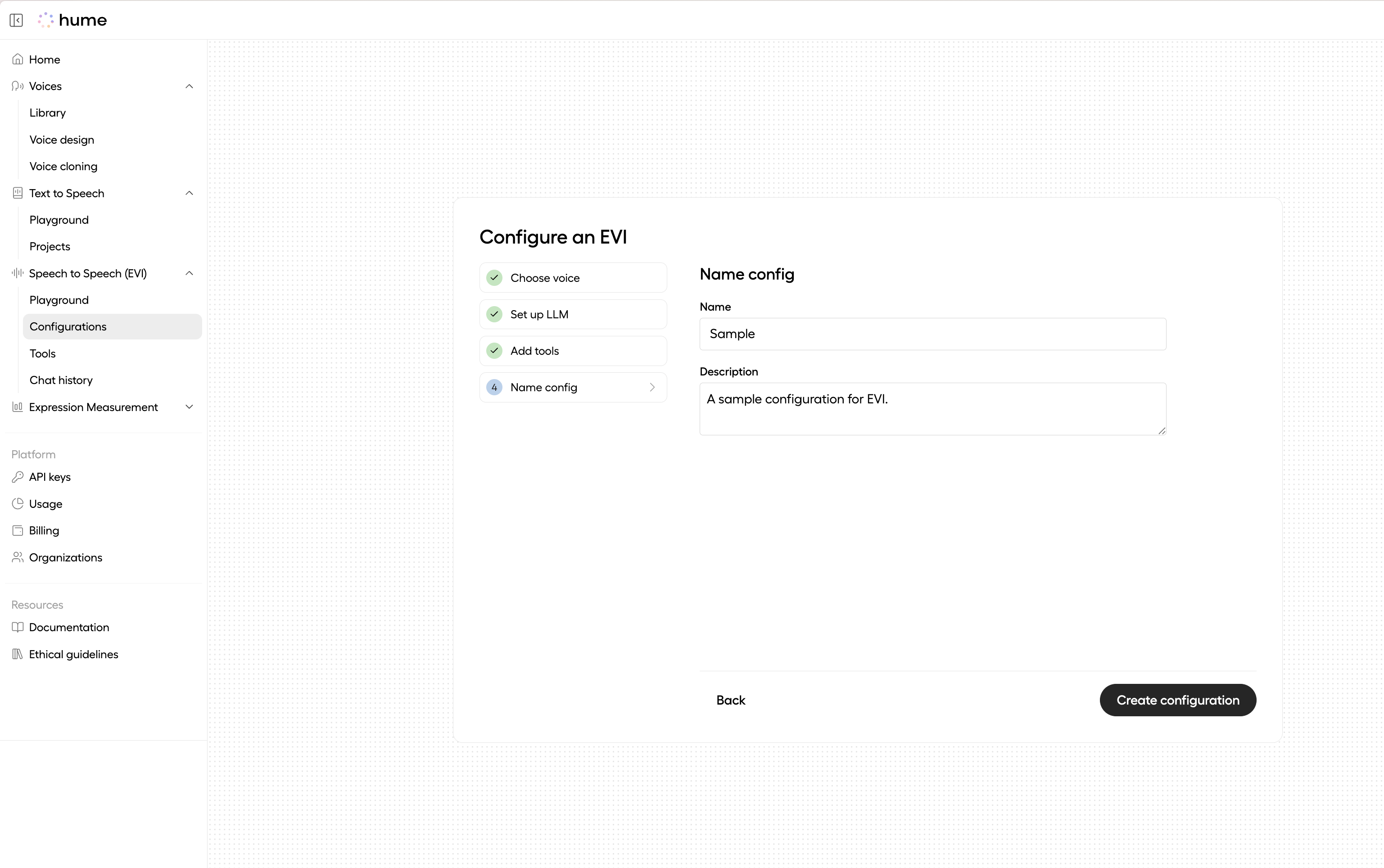Click the Add tools checkmark indicator
Screen dimensions: 1384x868
pos(493,350)
